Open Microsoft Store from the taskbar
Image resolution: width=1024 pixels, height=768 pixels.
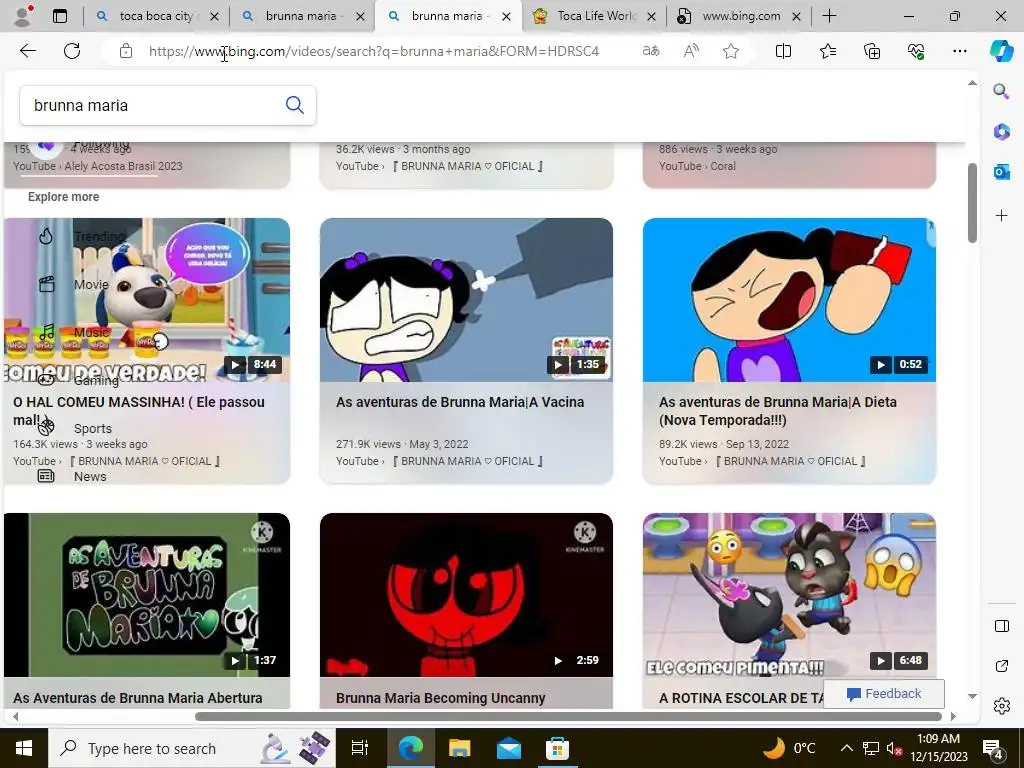coord(557,748)
